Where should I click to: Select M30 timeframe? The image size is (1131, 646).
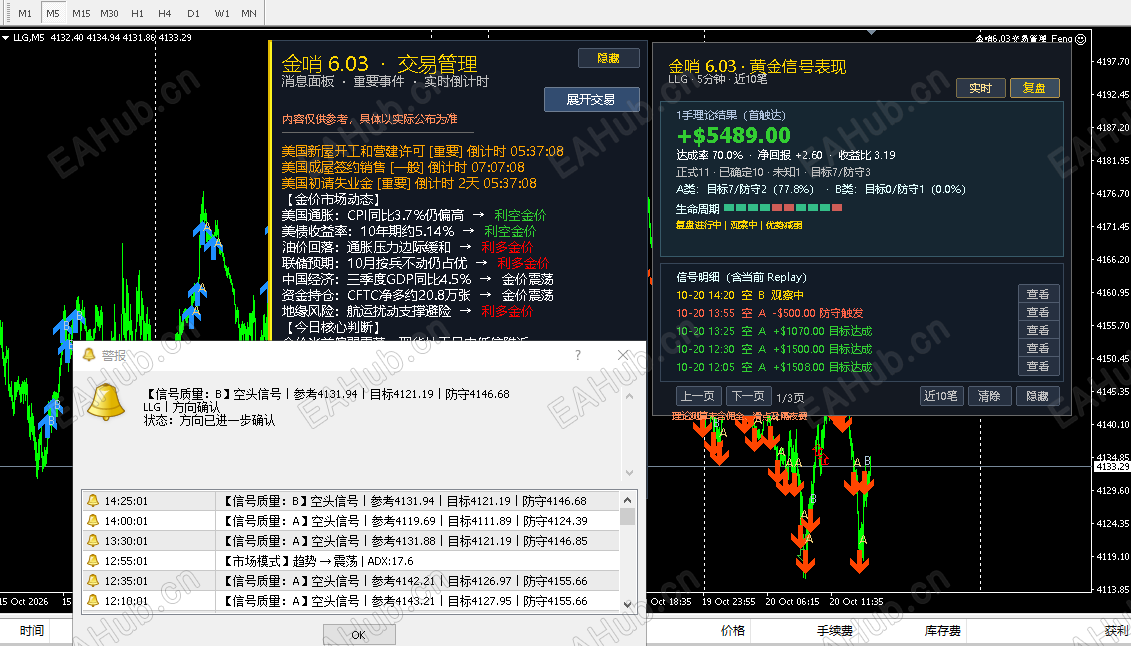[110, 13]
